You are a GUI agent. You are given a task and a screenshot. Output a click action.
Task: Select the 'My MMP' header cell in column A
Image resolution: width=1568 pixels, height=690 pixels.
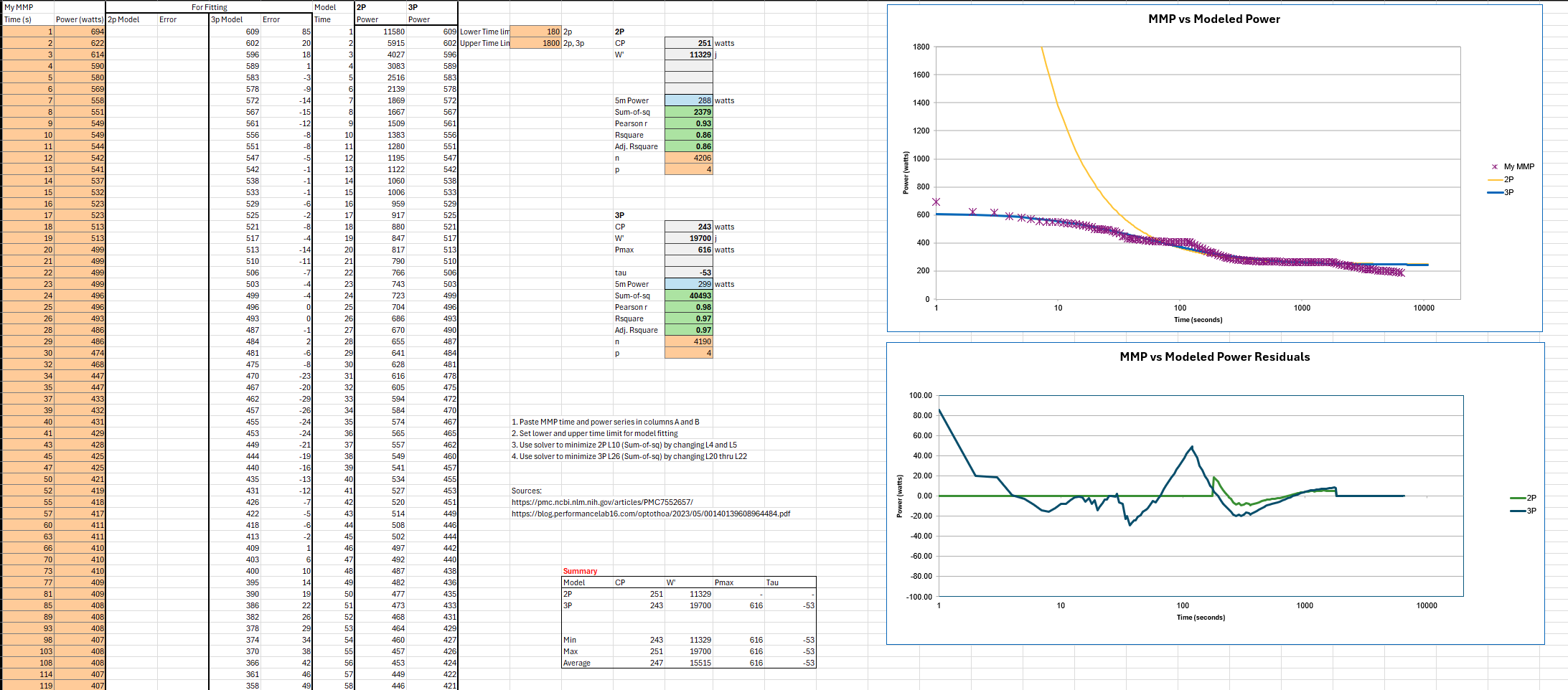(x=28, y=7)
